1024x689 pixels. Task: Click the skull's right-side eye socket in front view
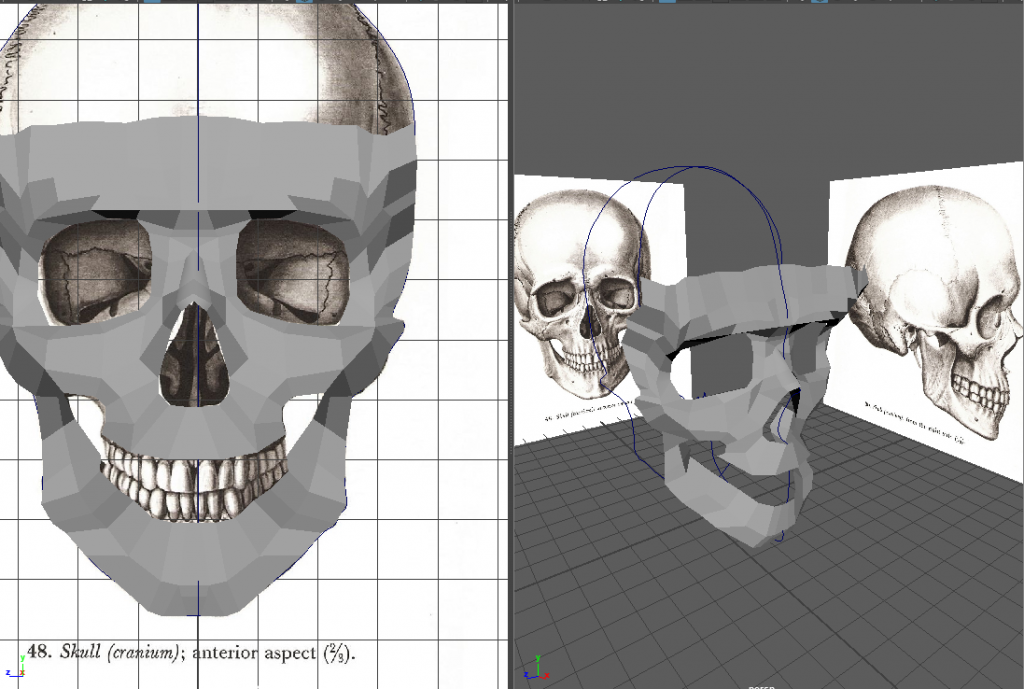(292, 272)
